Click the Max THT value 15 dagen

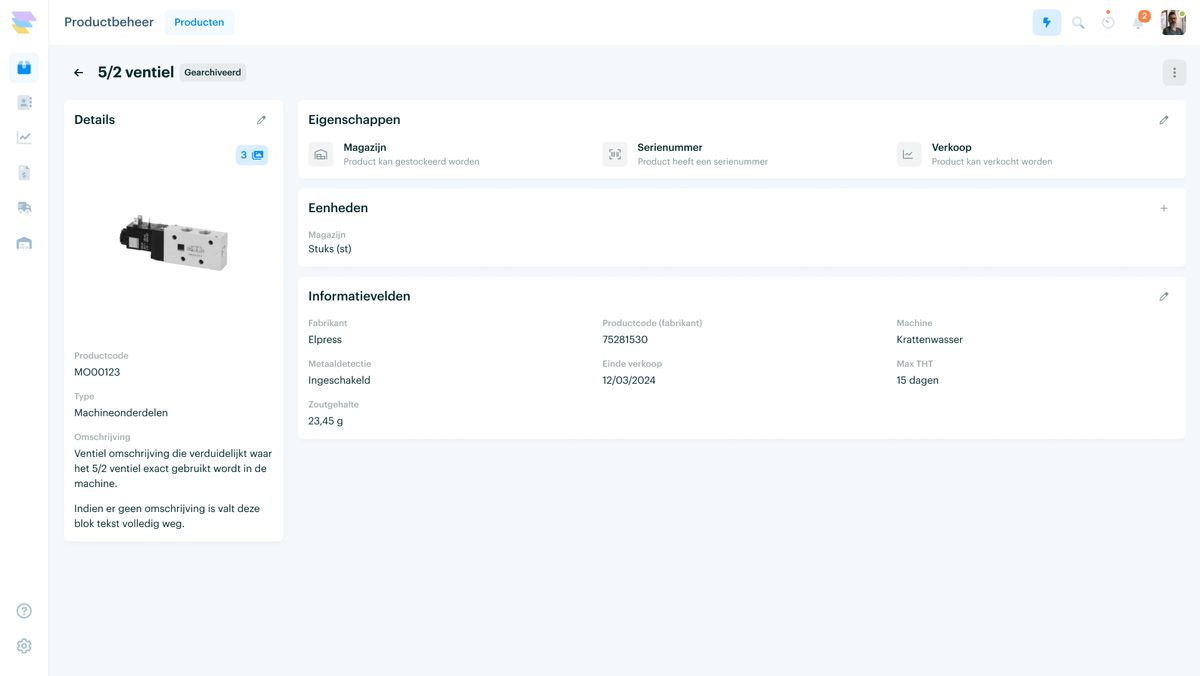tap(918, 380)
